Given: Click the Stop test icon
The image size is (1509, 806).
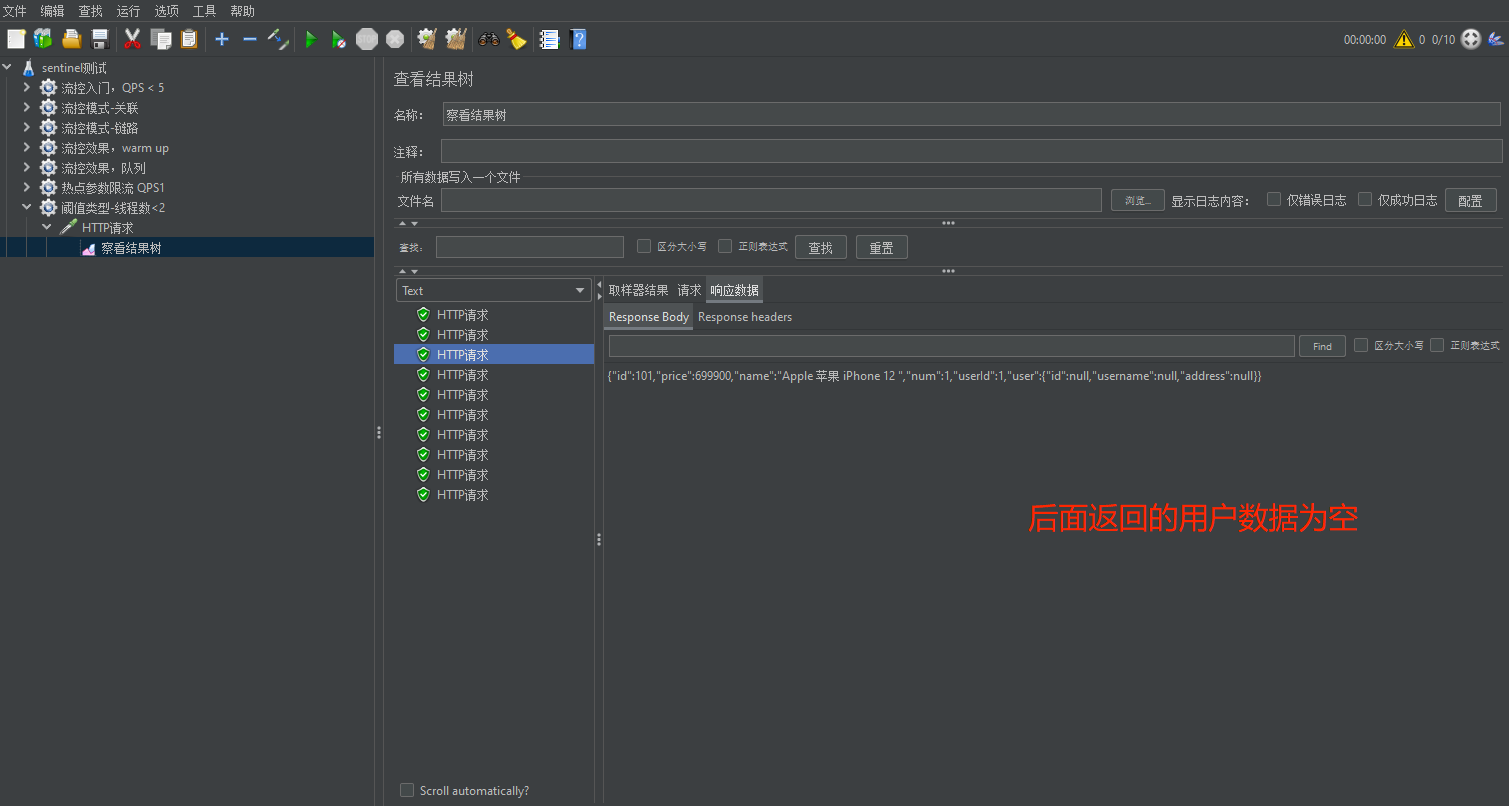Looking at the screenshot, I should click(367, 39).
